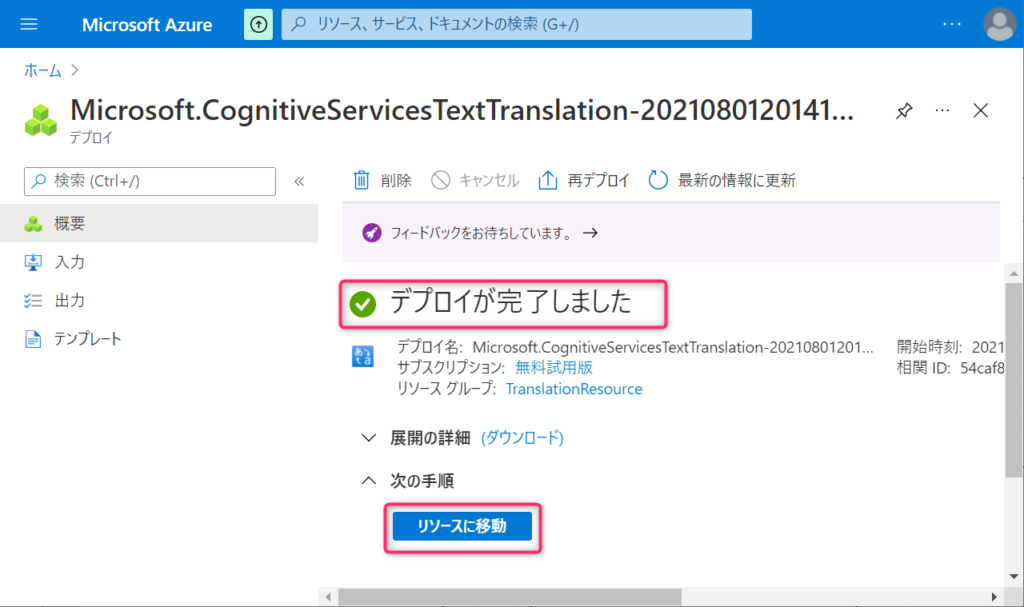Image resolution: width=1024 pixels, height=607 pixels.
Task: Click the Translator resource icon
Action: click(x=363, y=357)
